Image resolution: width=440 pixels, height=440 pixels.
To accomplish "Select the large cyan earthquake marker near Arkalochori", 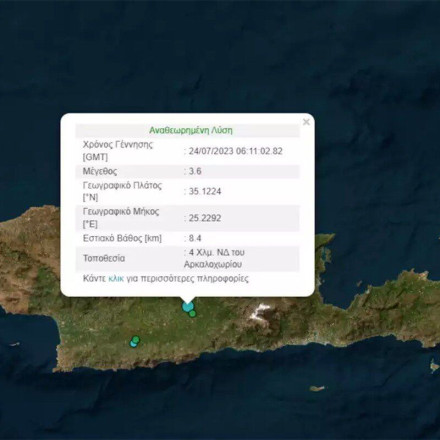I will 187,306.
